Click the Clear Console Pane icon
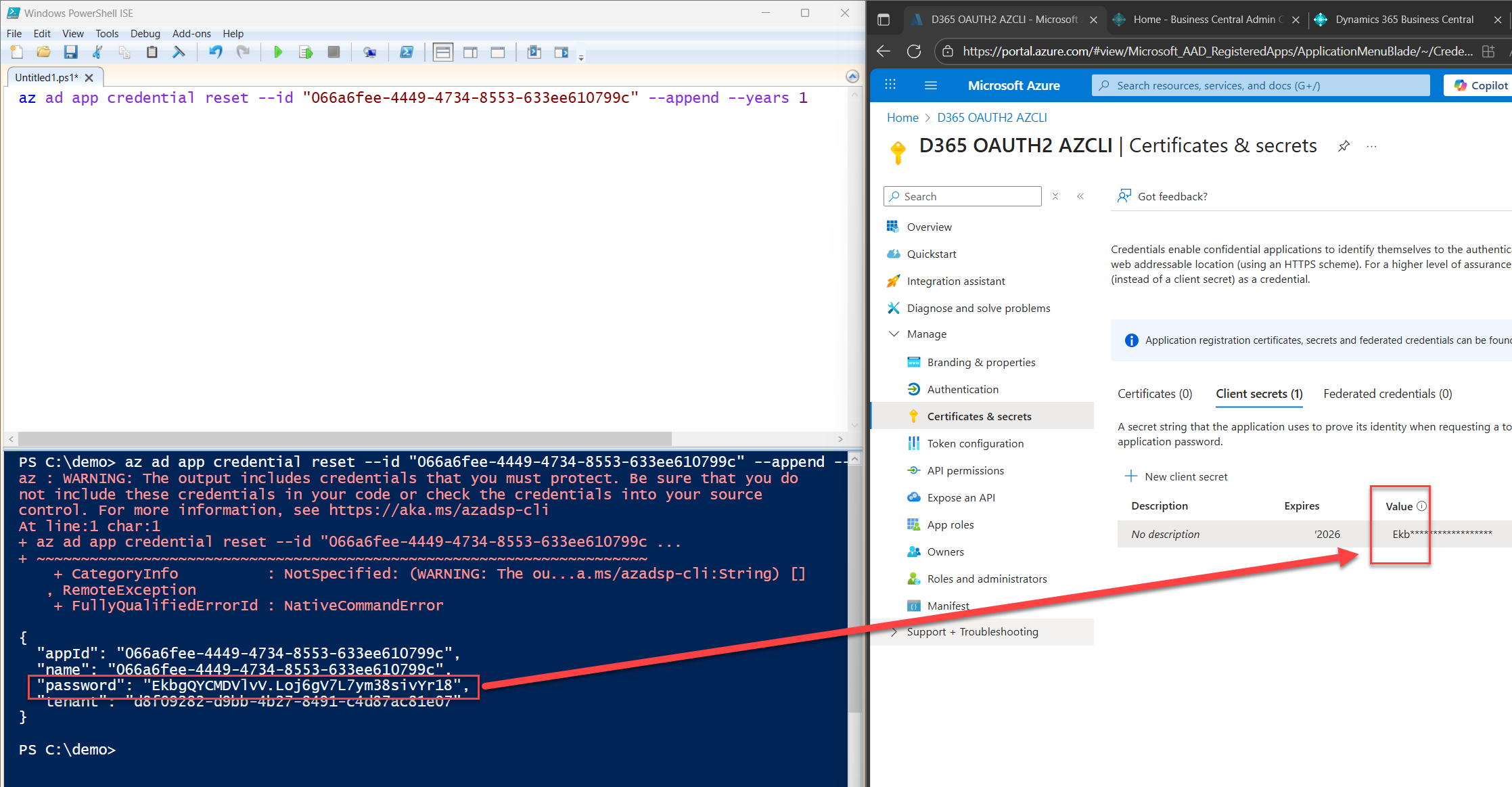This screenshot has width=1512, height=787. click(x=179, y=52)
